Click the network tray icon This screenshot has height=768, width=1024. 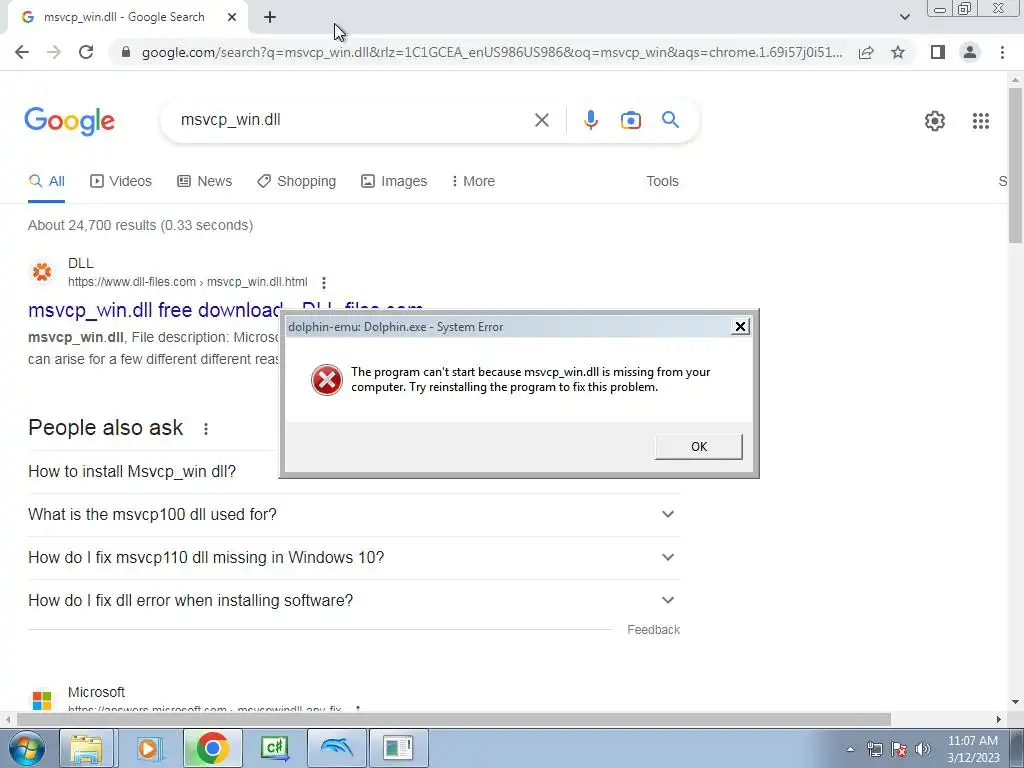[874, 749]
